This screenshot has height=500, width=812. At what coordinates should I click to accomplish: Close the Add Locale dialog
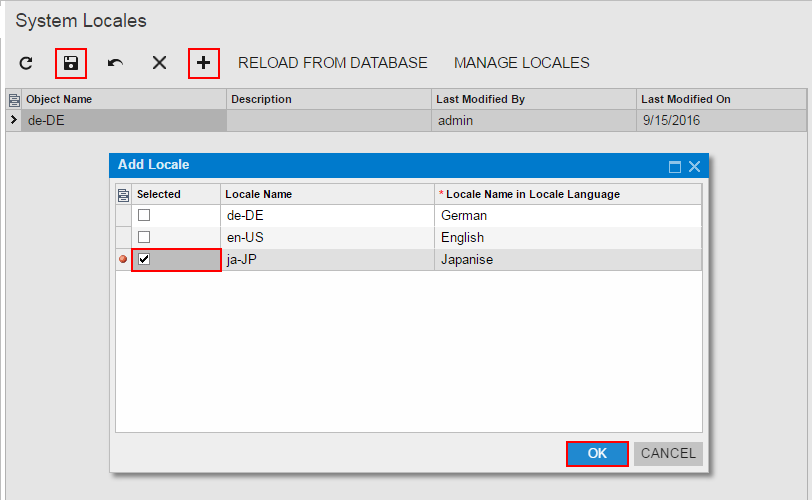pyautogui.click(x=694, y=166)
